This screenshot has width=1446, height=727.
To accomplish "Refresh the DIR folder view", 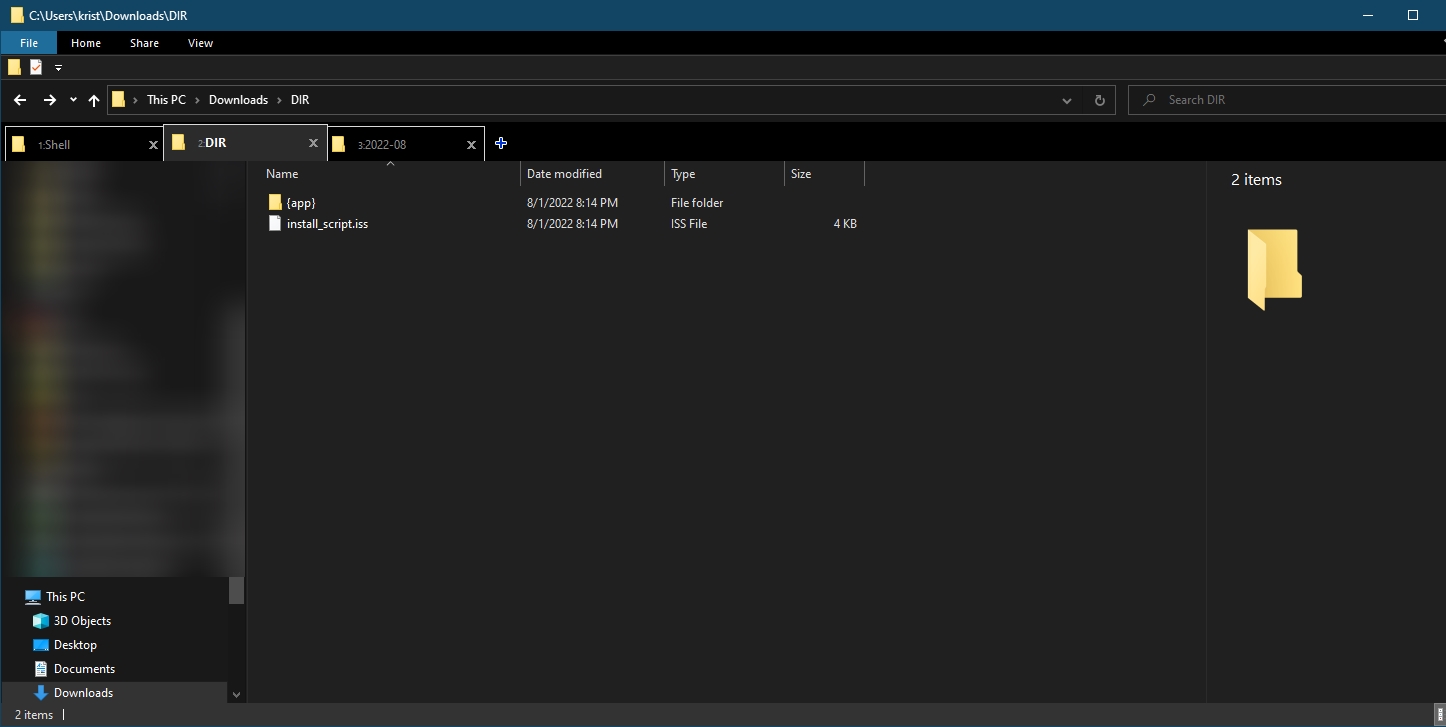I will (x=1099, y=100).
